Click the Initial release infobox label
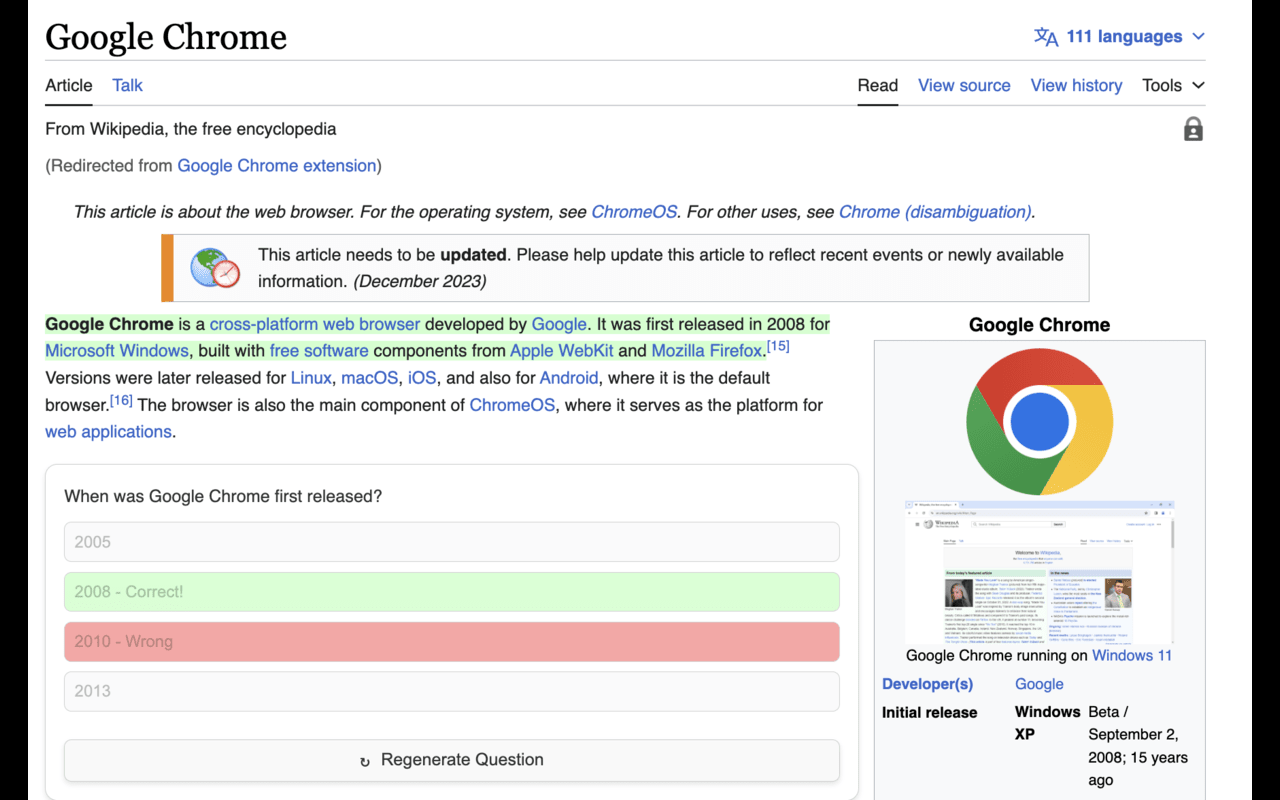The height and width of the screenshot is (800, 1280). point(930,713)
